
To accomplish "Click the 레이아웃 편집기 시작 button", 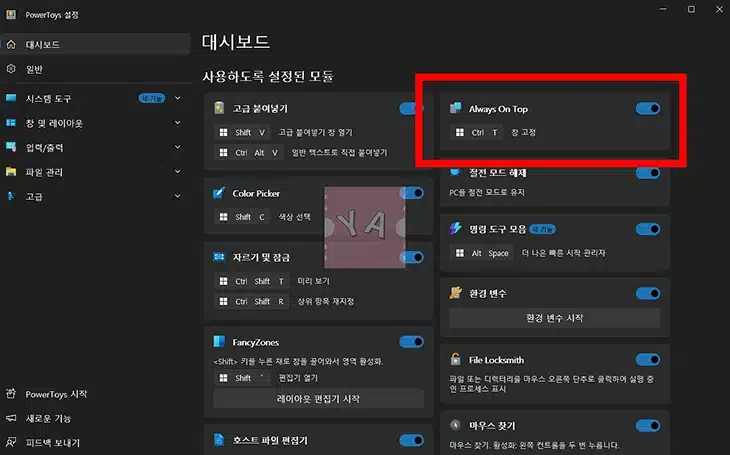I will click(318, 399).
